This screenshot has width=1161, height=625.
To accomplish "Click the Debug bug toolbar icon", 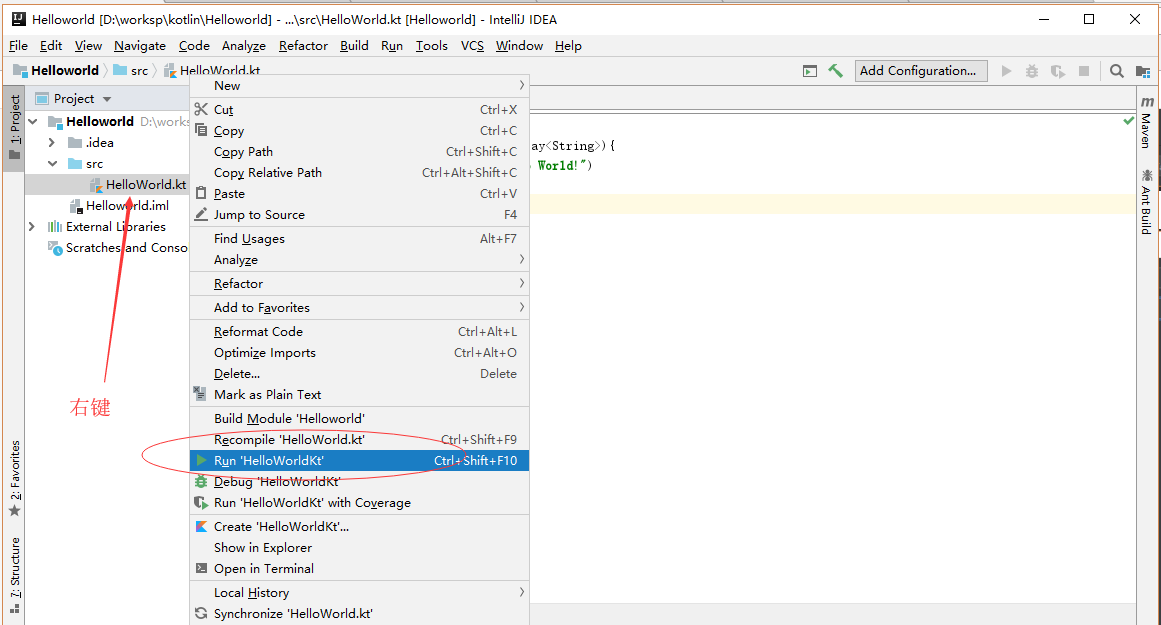I will (x=1031, y=71).
